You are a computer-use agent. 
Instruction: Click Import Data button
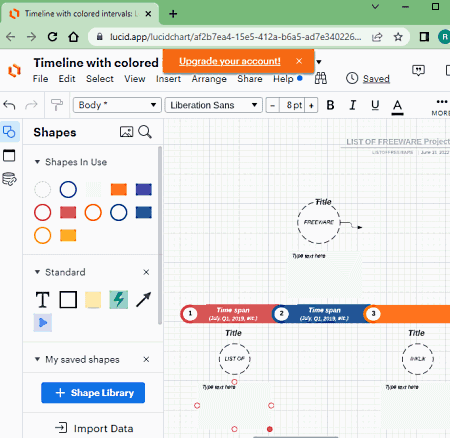(94, 428)
